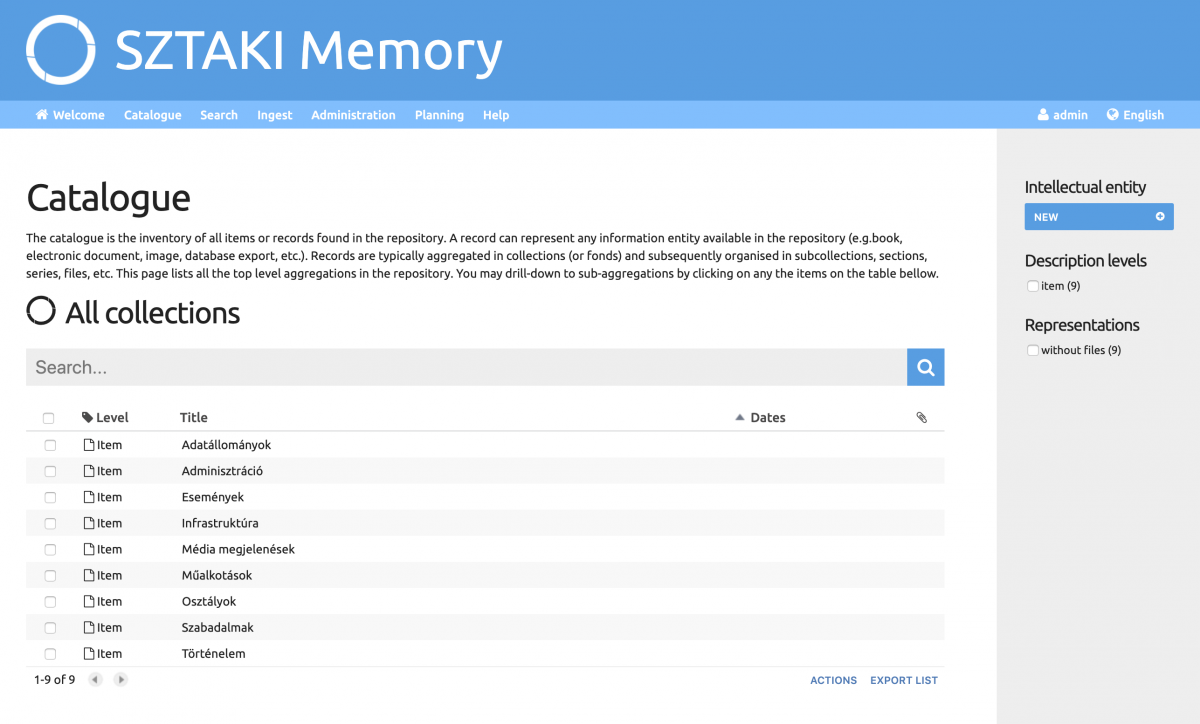This screenshot has height=724, width=1200.
Task: Open the Help menu
Action: click(496, 115)
